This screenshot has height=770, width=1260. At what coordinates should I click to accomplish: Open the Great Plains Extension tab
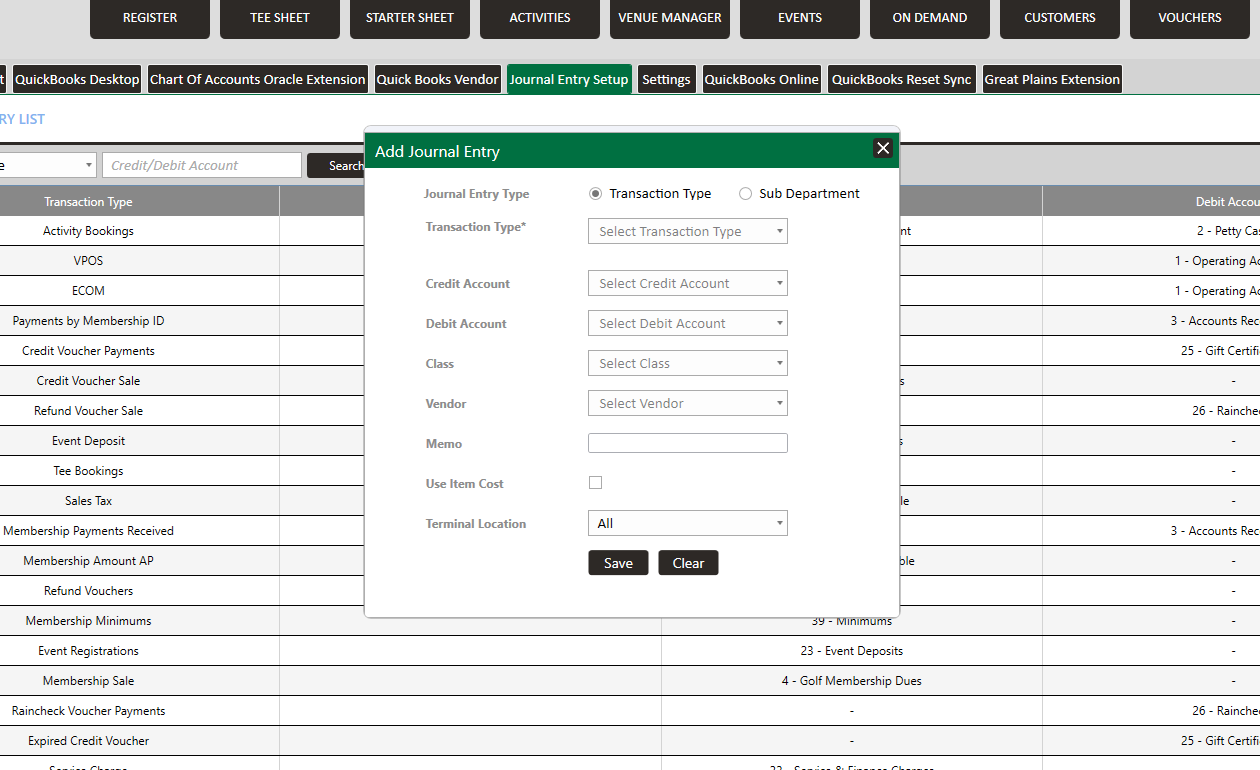(1052, 80)
